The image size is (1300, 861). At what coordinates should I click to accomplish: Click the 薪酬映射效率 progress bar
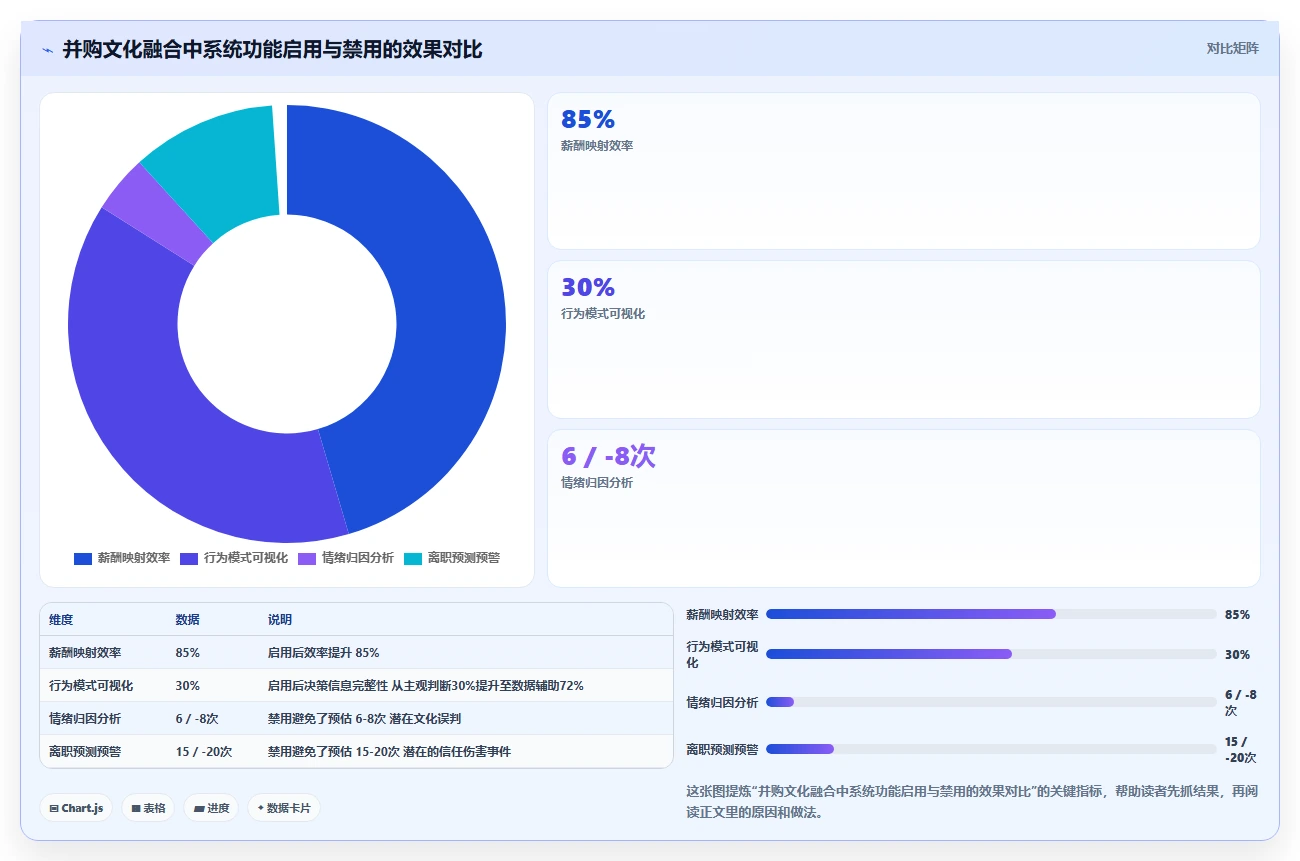click(991, 614)
